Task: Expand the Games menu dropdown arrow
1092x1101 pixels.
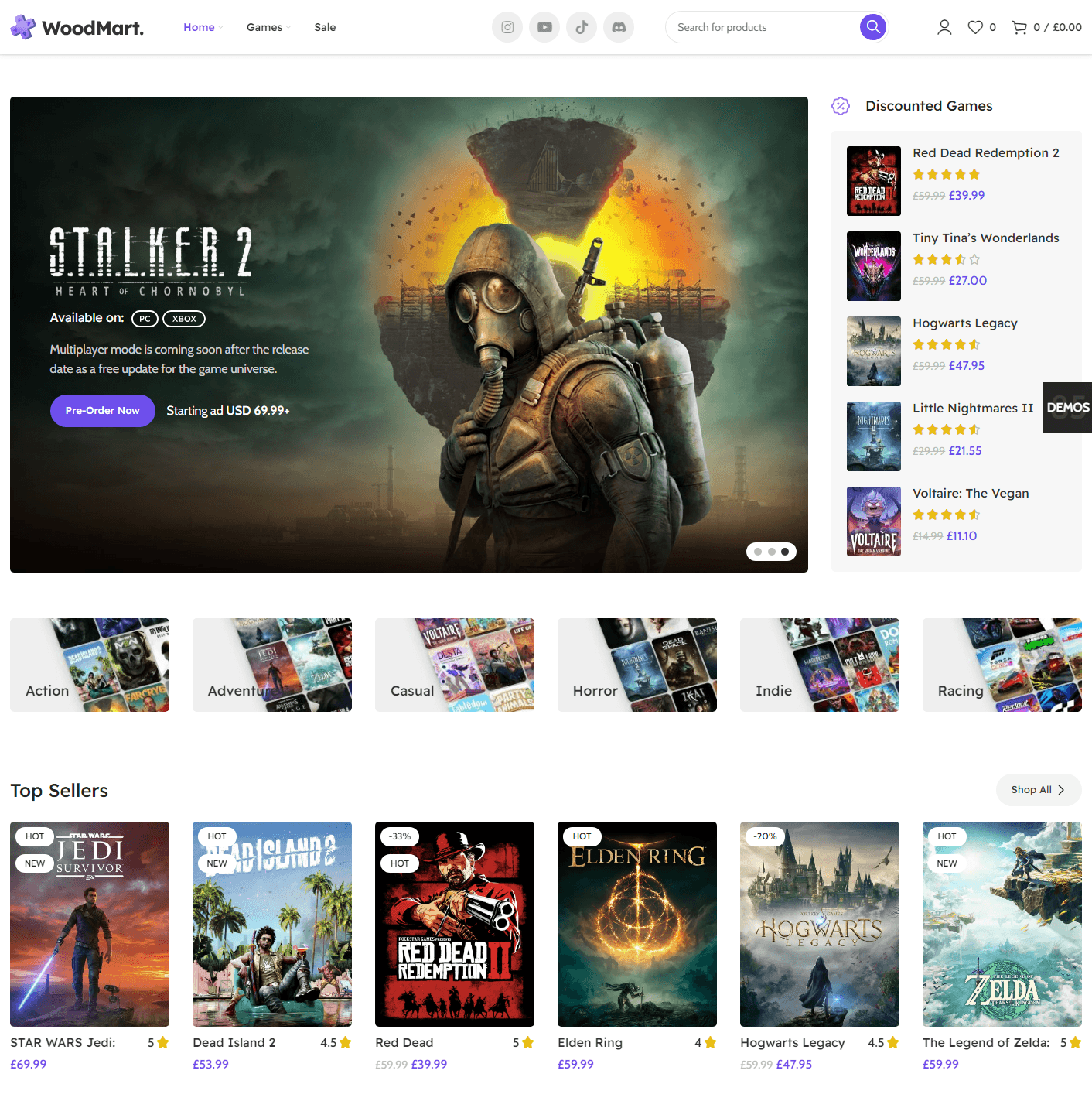Action: (x=288, y=28)
